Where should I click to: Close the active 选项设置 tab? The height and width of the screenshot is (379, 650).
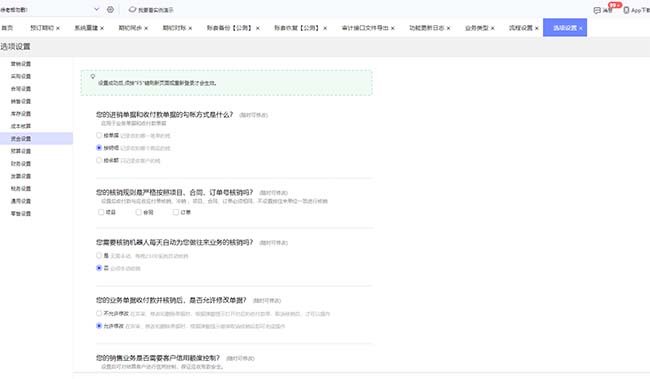pos(581,28)
